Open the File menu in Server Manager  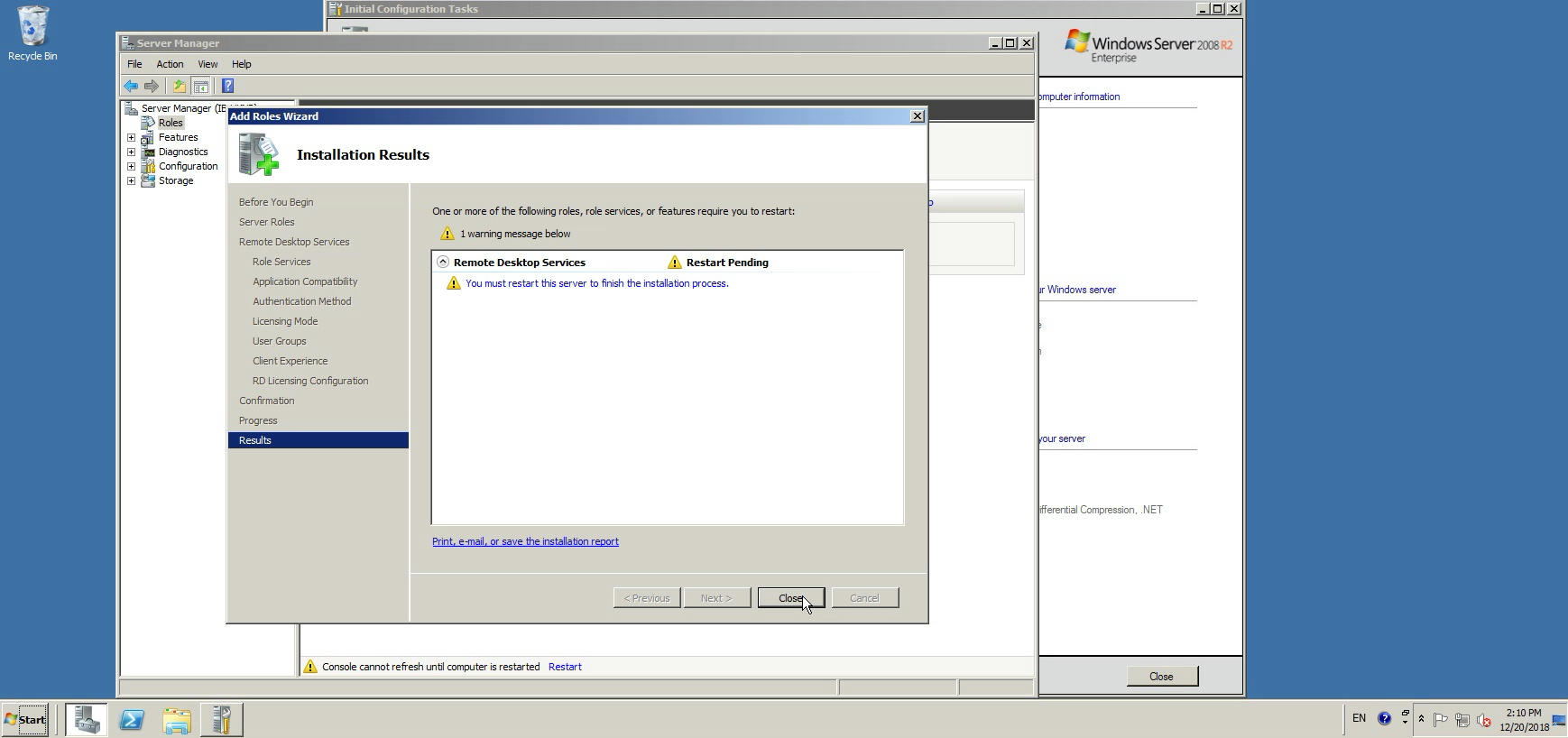(134, 64)
